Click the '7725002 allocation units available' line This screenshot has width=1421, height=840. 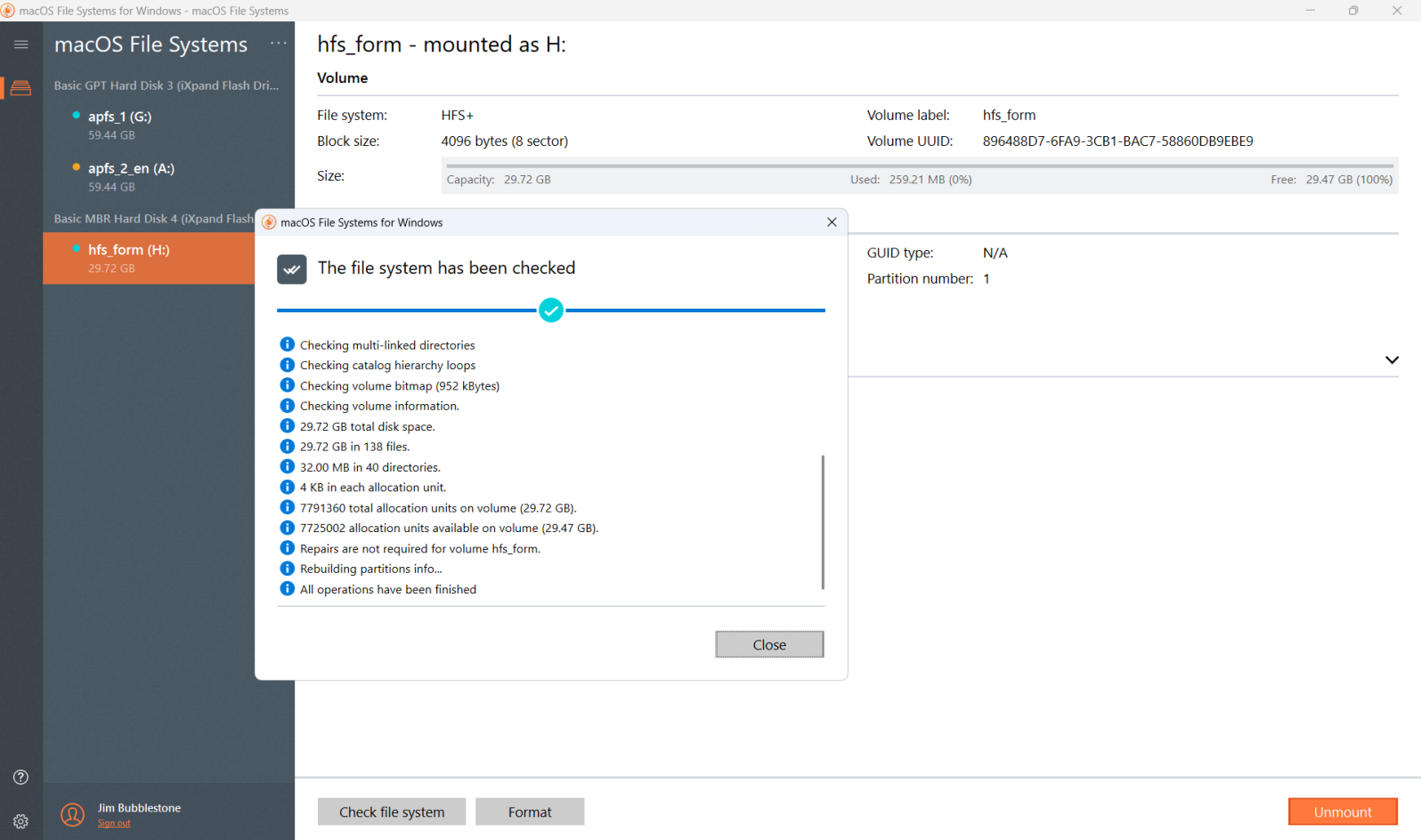tap(450, 529)
